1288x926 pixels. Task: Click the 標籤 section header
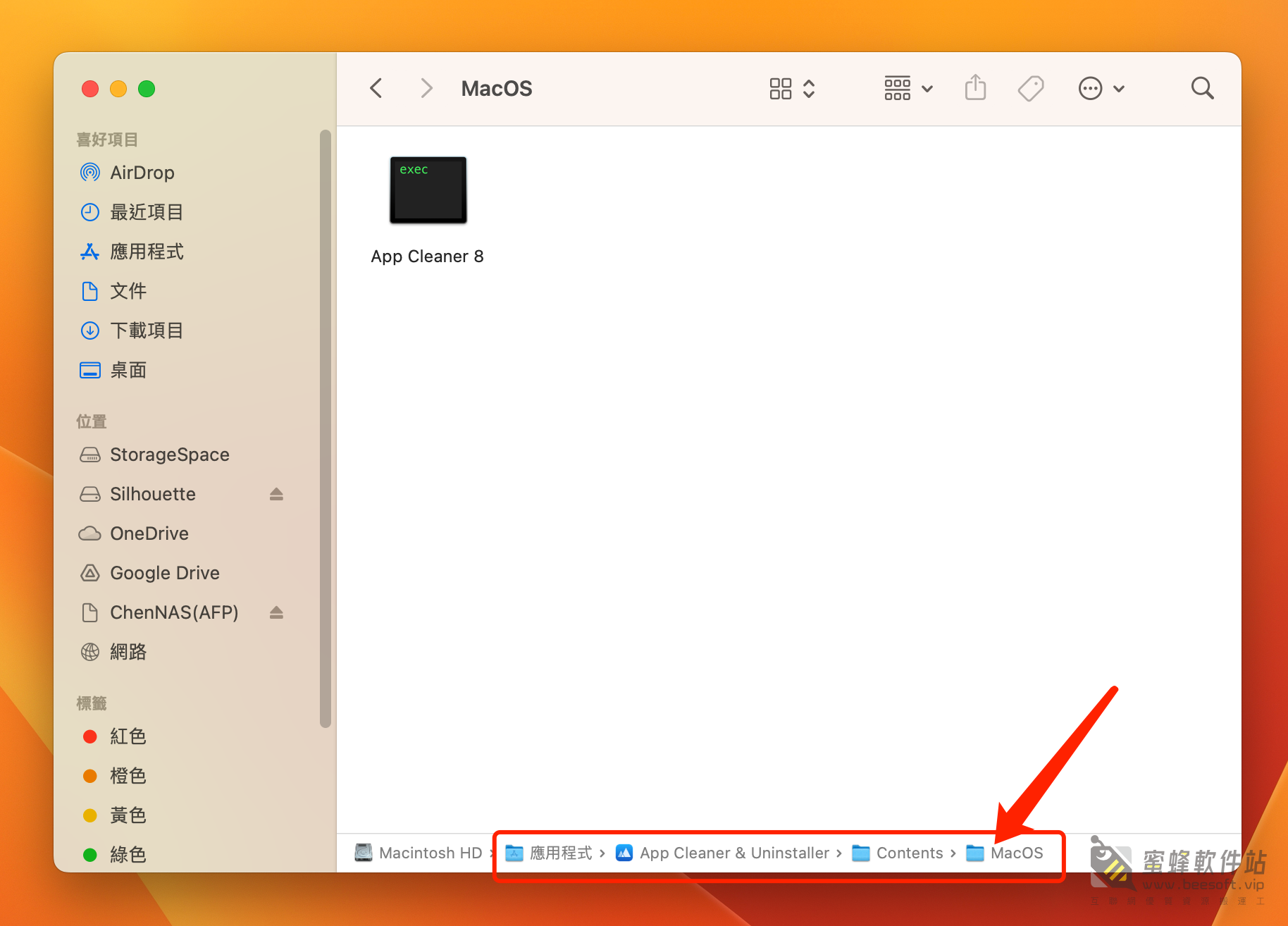pos(92,703)
